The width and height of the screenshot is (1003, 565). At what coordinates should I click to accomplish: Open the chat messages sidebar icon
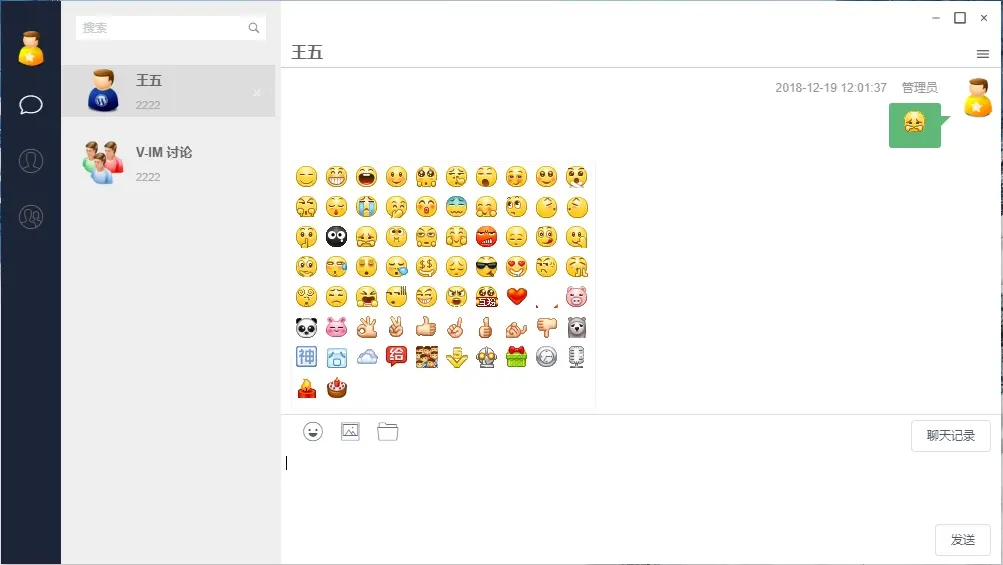point(31,104)
